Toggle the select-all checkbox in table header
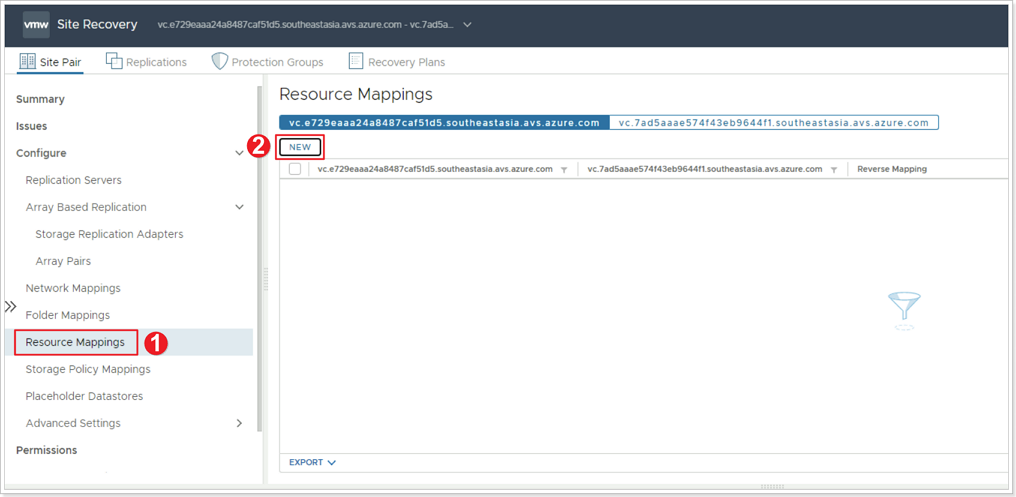 [x=295, y=169]
